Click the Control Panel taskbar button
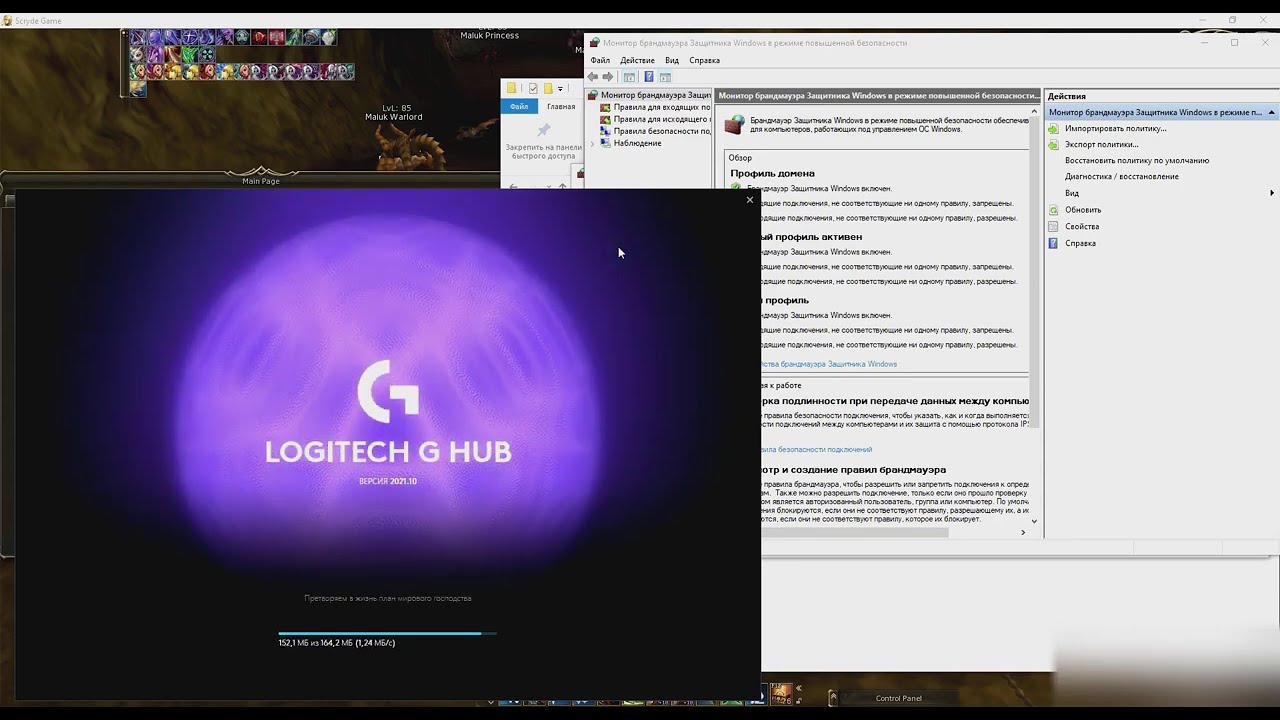Viewport: 1280px width, 720px height. click(898, 698)
